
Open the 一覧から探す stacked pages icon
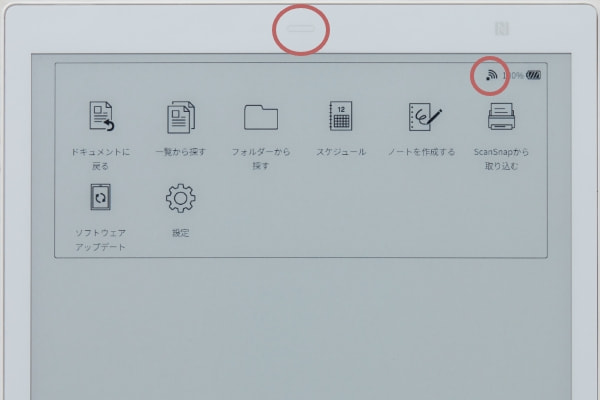pos(180,117)
